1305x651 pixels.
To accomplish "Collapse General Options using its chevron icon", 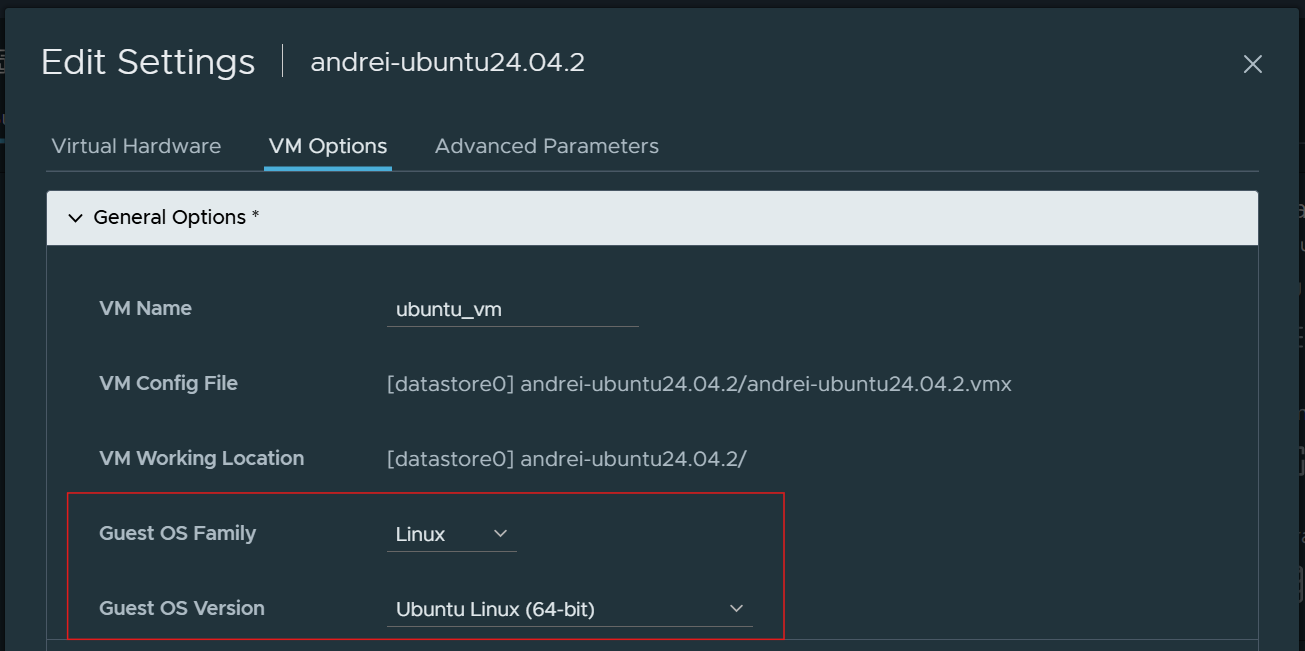I will 75,218.
